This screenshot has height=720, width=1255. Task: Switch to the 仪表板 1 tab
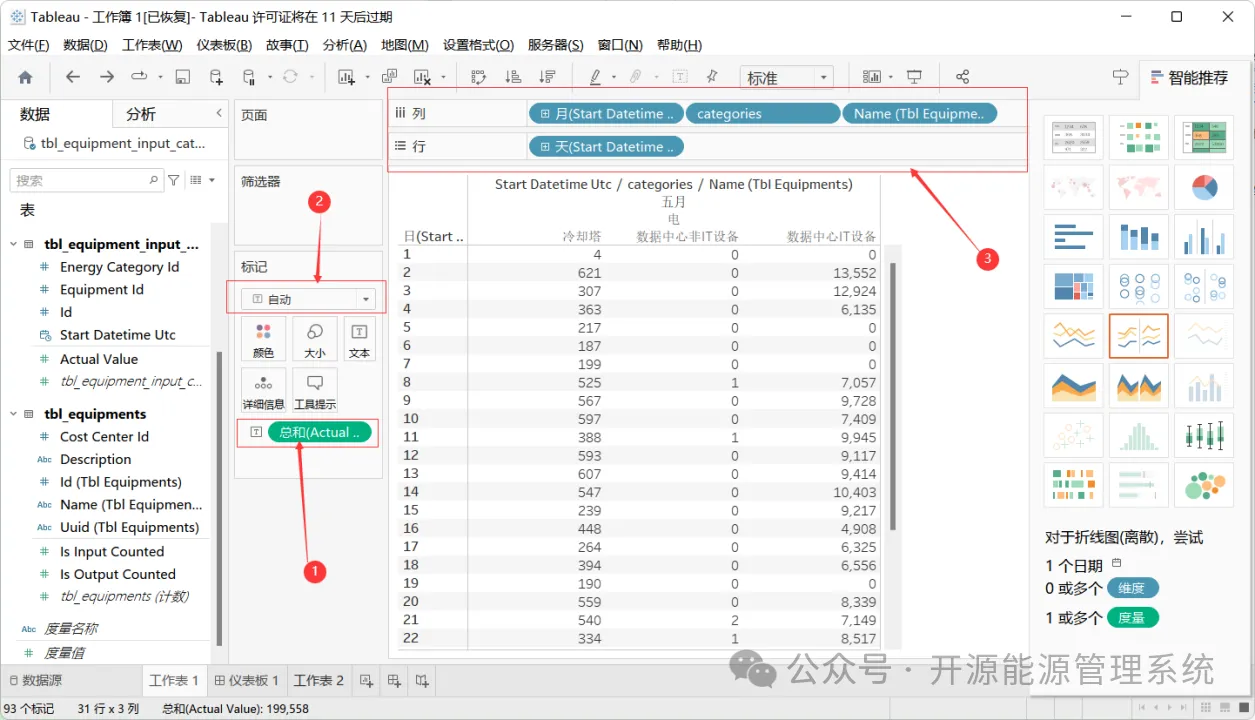point(246,681)
